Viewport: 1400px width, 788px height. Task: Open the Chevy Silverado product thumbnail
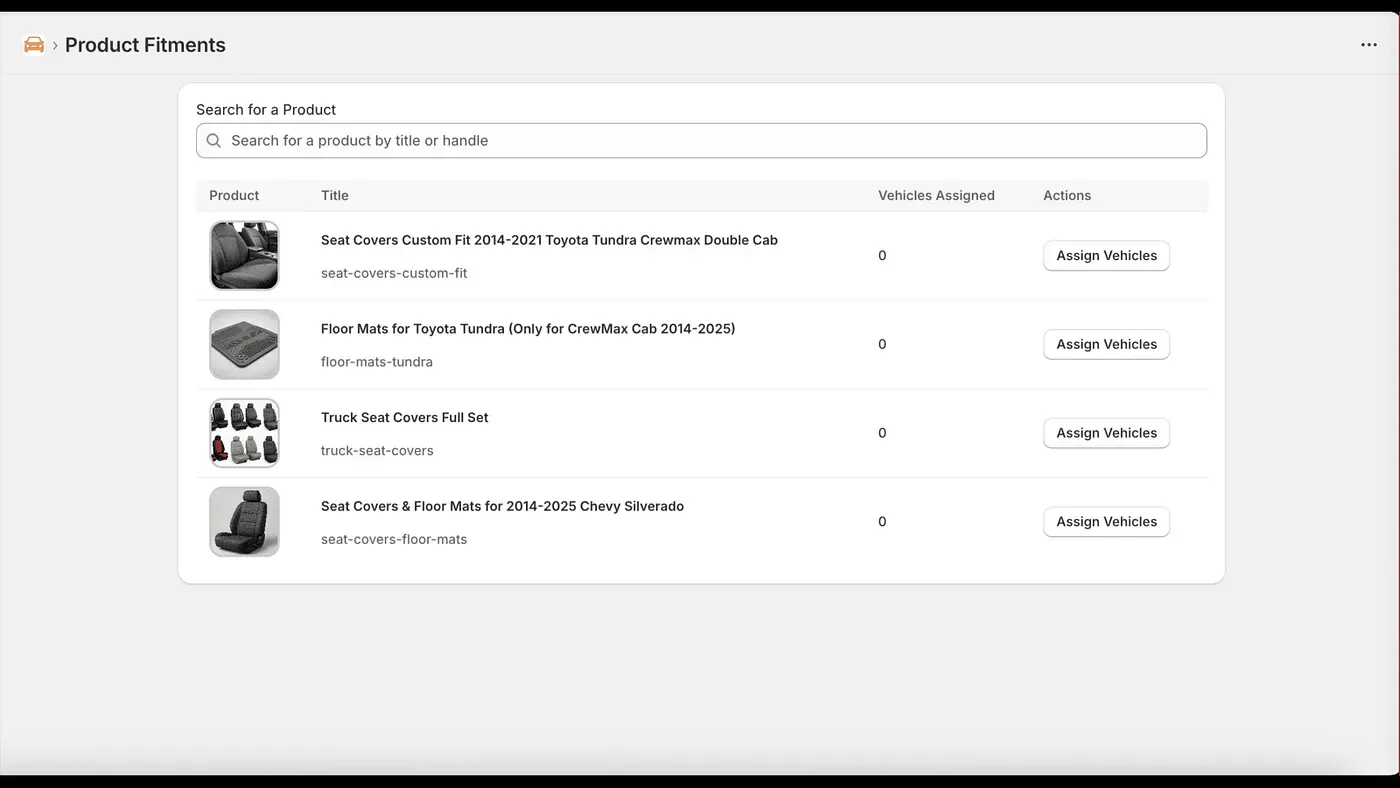pyautogui.click(x=244, y=522)
